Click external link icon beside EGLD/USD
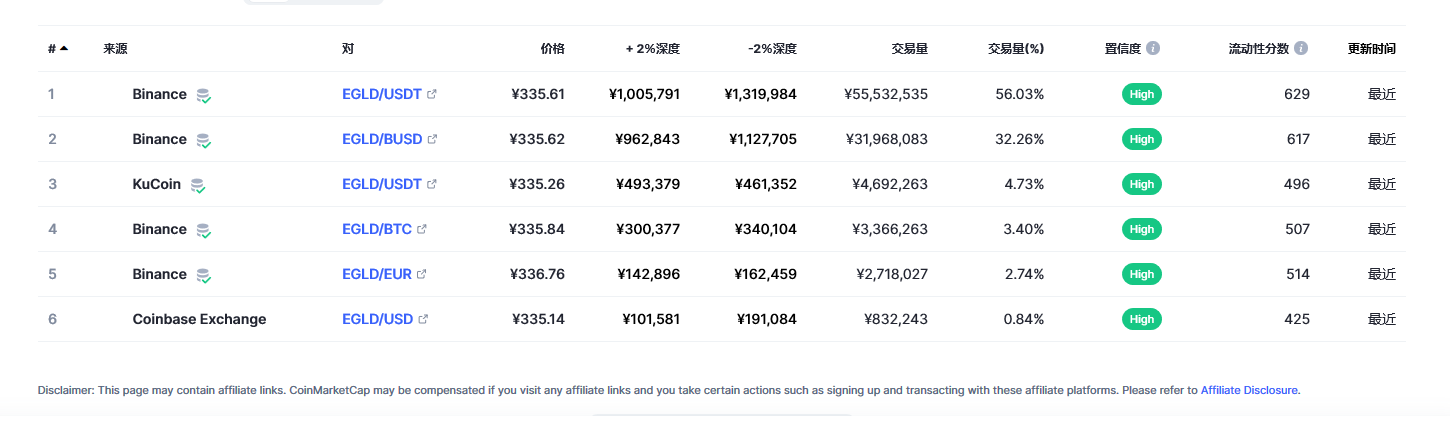The width and height of the screenshot is (1450, 430). click(423, 320)
